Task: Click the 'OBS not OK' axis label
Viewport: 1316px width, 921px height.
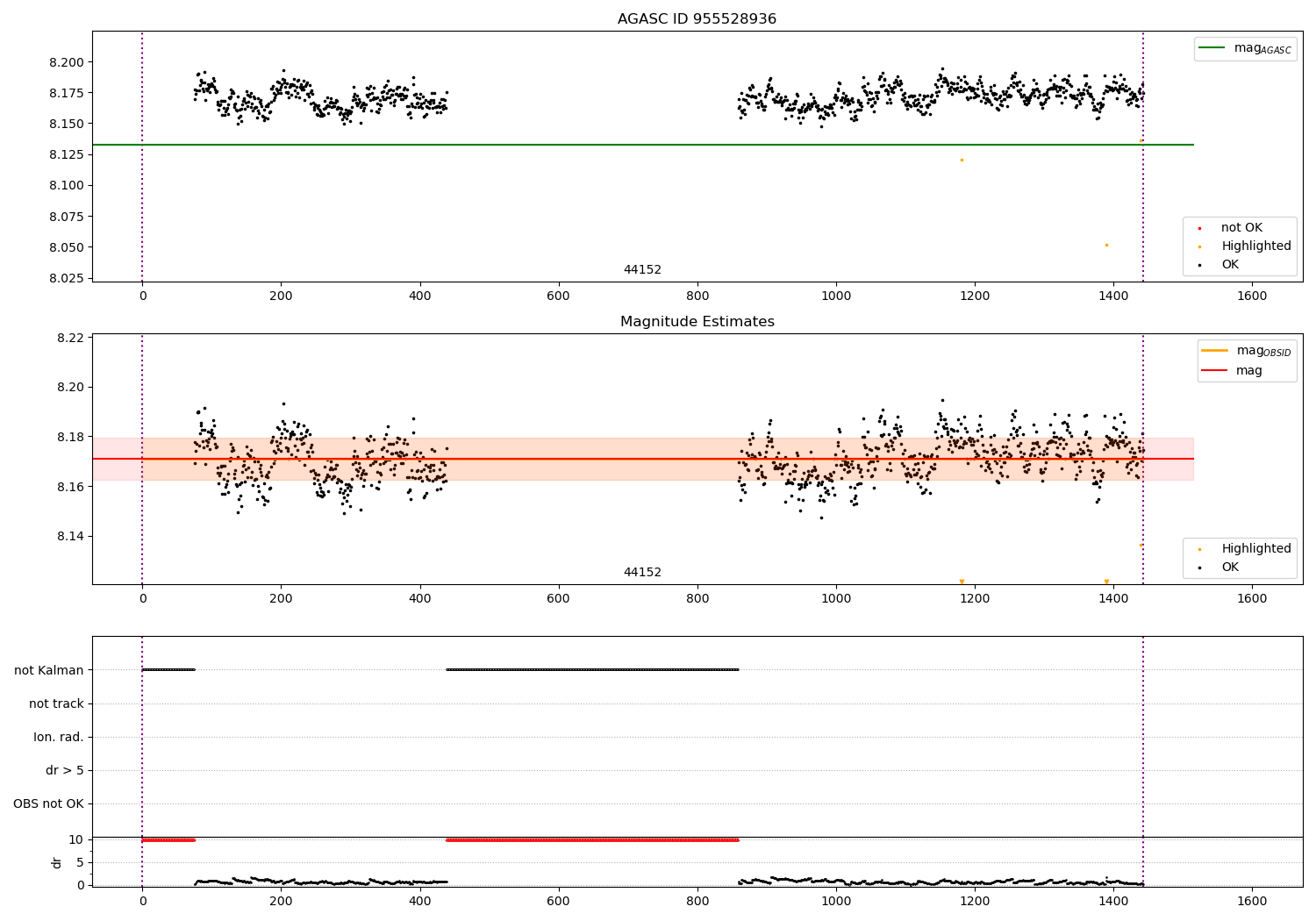Action: pos(48,803)
